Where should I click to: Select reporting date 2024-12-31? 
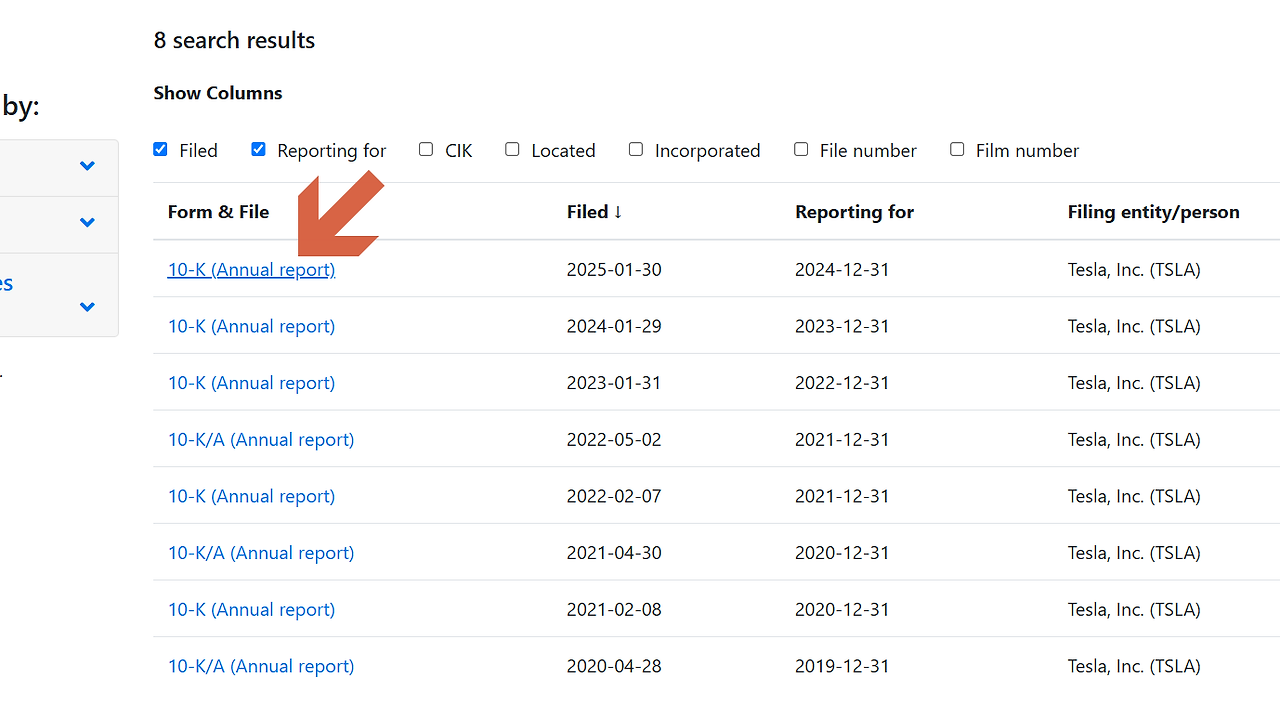coord(842,270)
